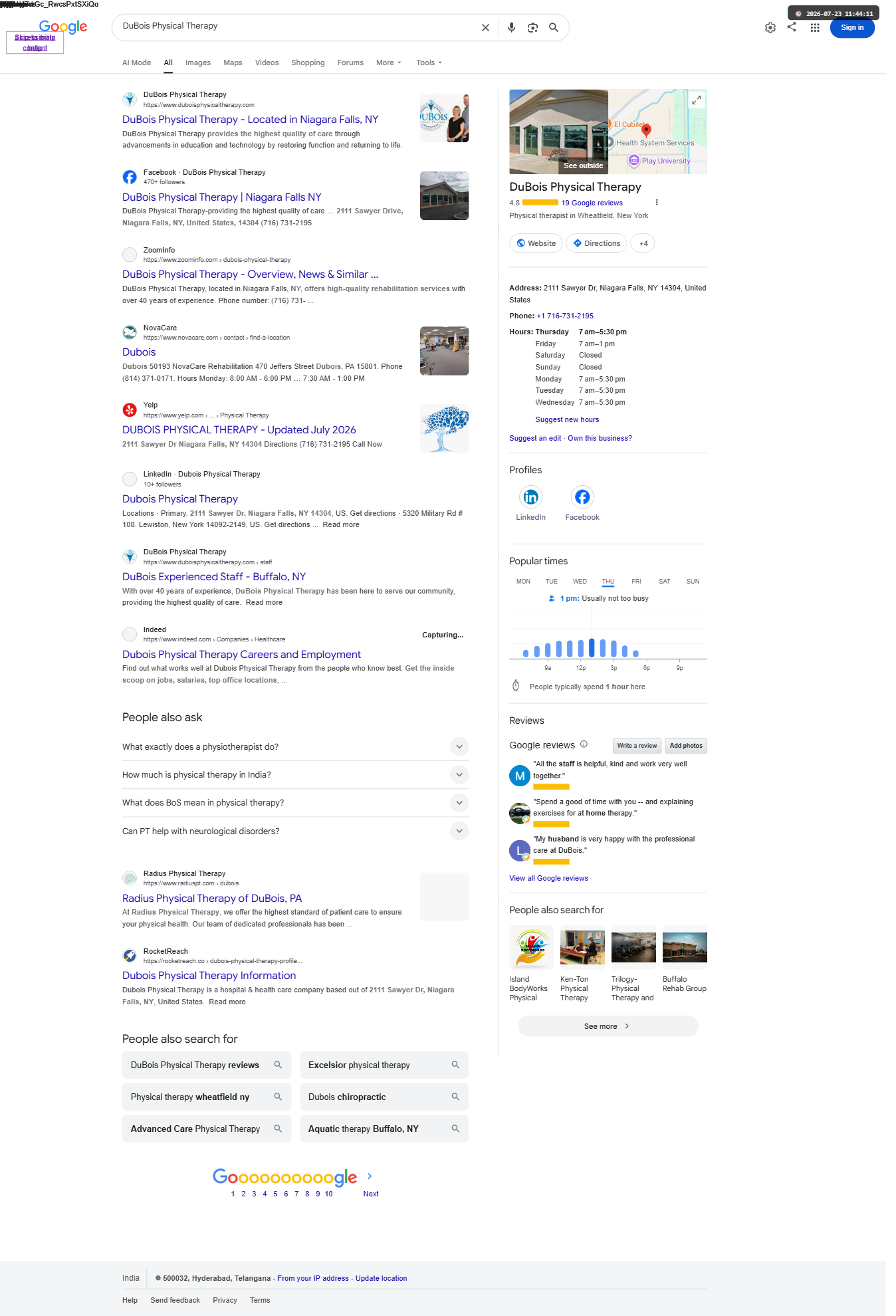Open Radius Physical Therapy of DuBois result
The image size is (896, 1316).
(x=212, y=899)
